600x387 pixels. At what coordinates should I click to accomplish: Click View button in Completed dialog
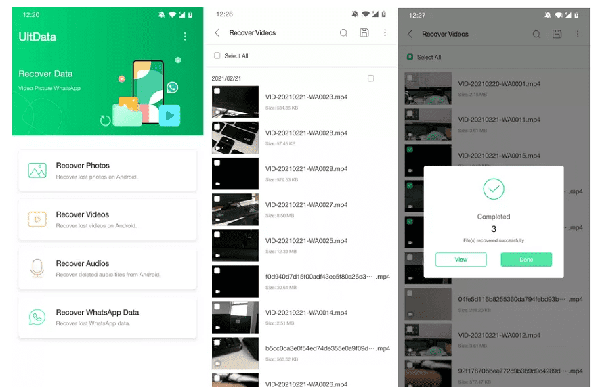click(461, 260)
